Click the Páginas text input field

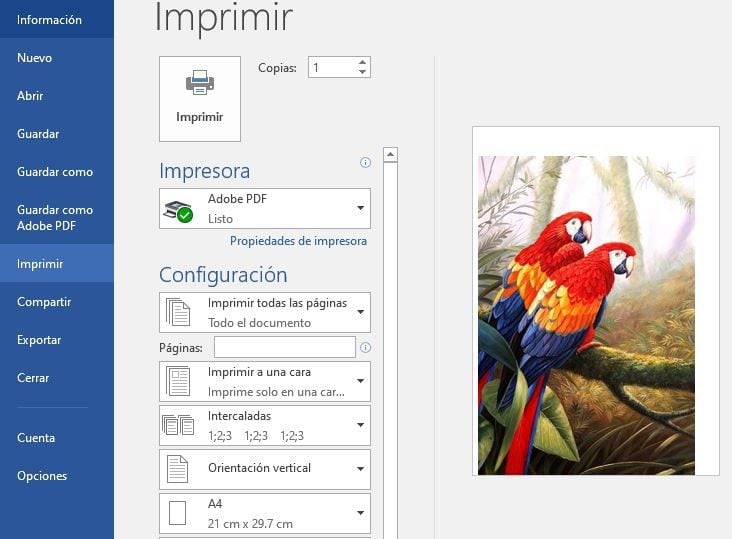pos(284,347)
